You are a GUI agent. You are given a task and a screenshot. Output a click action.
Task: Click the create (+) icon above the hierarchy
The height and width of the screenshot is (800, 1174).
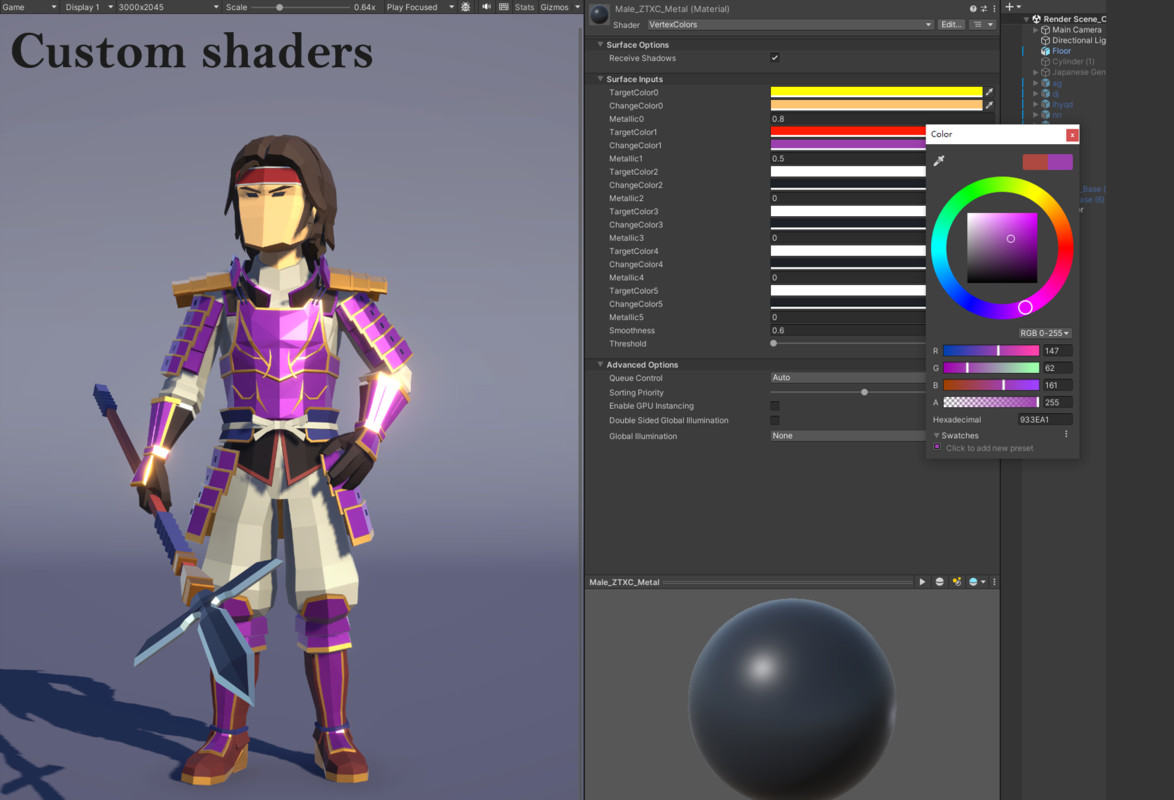(1008, 6)
